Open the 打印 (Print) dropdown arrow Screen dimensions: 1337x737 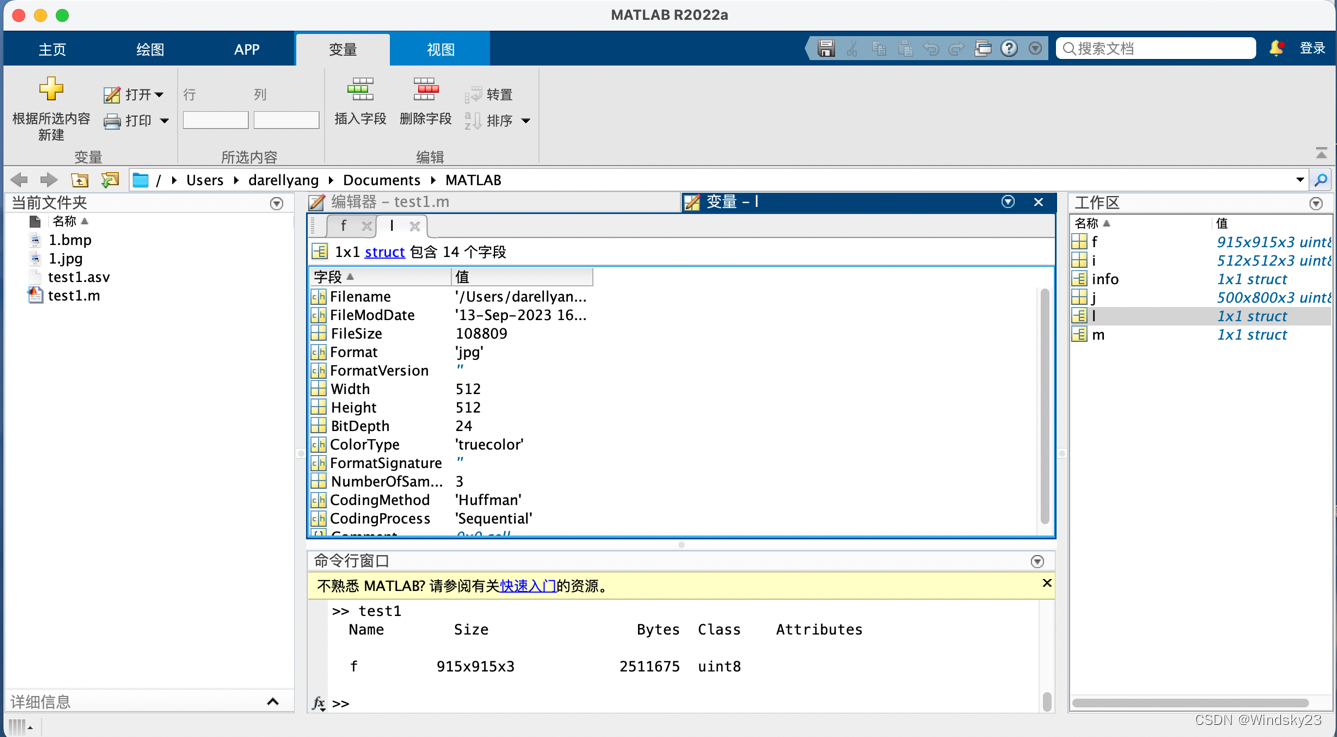[x=163, y=120]
